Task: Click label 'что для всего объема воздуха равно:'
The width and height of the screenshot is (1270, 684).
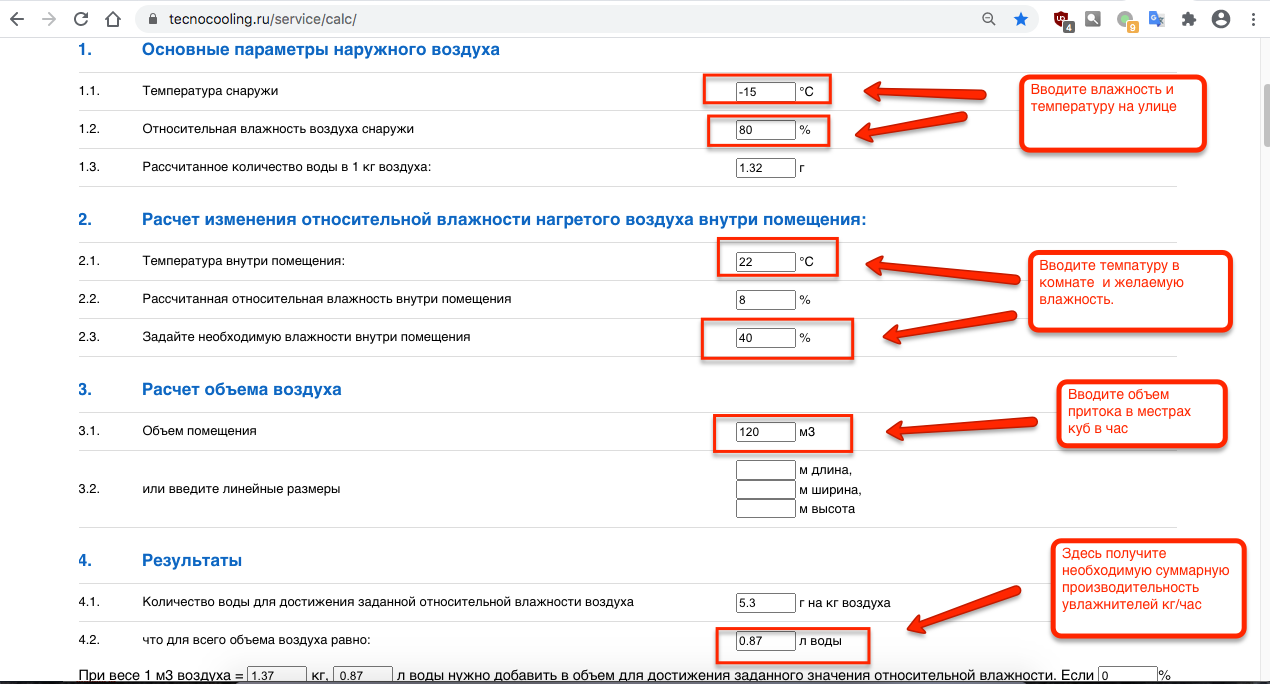Action: click(x=256, y=640)
